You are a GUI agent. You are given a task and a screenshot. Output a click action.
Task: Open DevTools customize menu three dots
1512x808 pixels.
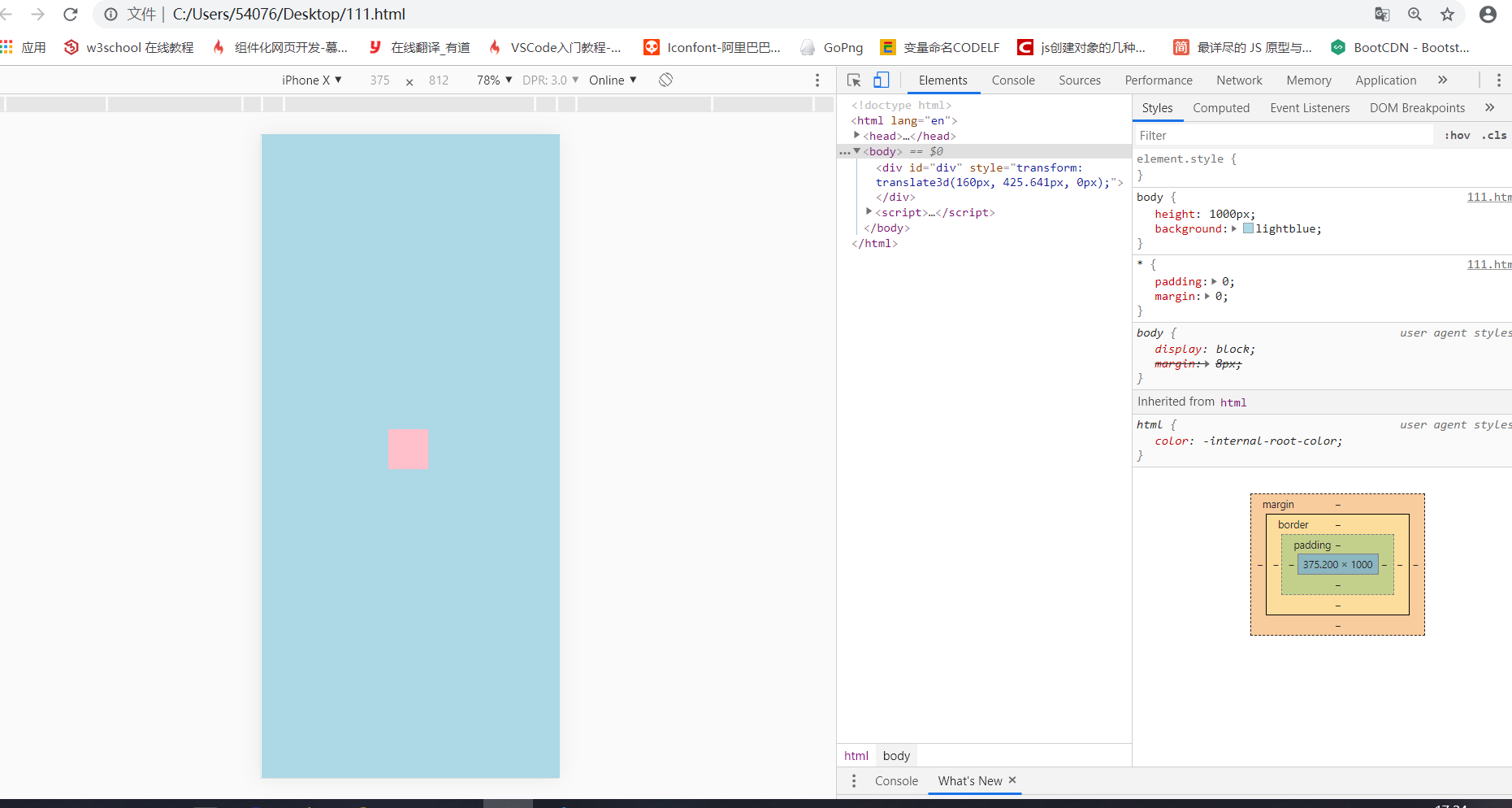point(1499,80)
